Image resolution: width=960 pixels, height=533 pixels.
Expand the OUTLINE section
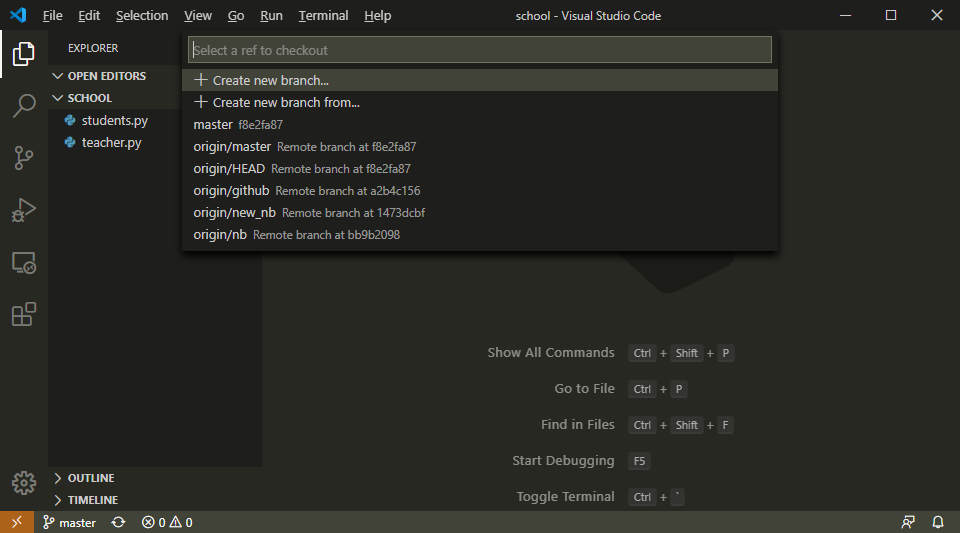pos(155,478)
